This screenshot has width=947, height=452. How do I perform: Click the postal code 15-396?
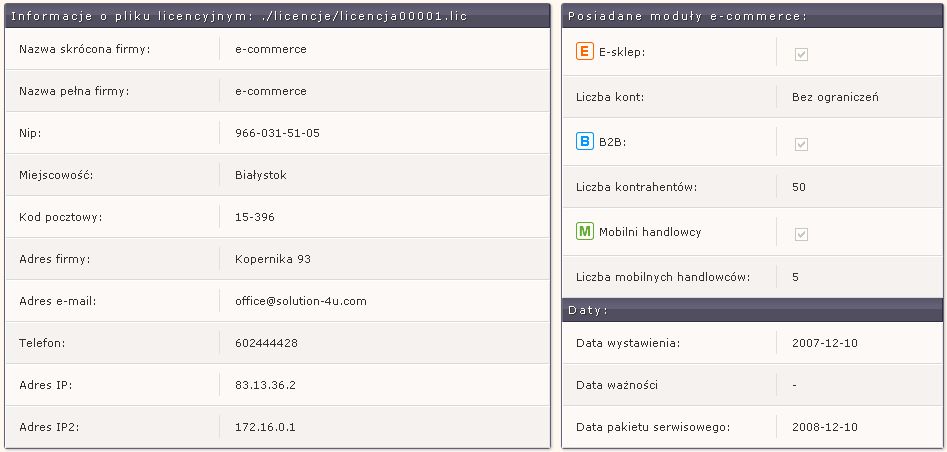point(255,217)
